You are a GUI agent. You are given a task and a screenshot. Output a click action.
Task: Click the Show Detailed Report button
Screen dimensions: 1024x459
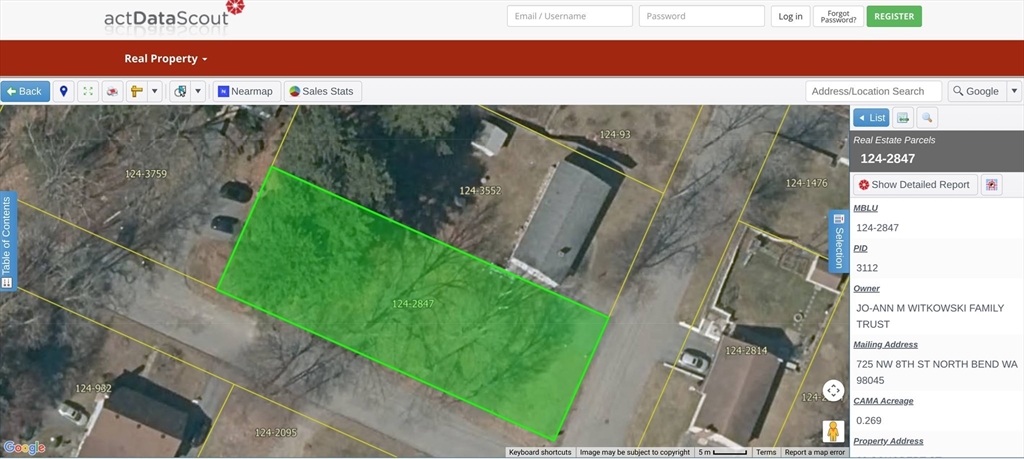914,185
